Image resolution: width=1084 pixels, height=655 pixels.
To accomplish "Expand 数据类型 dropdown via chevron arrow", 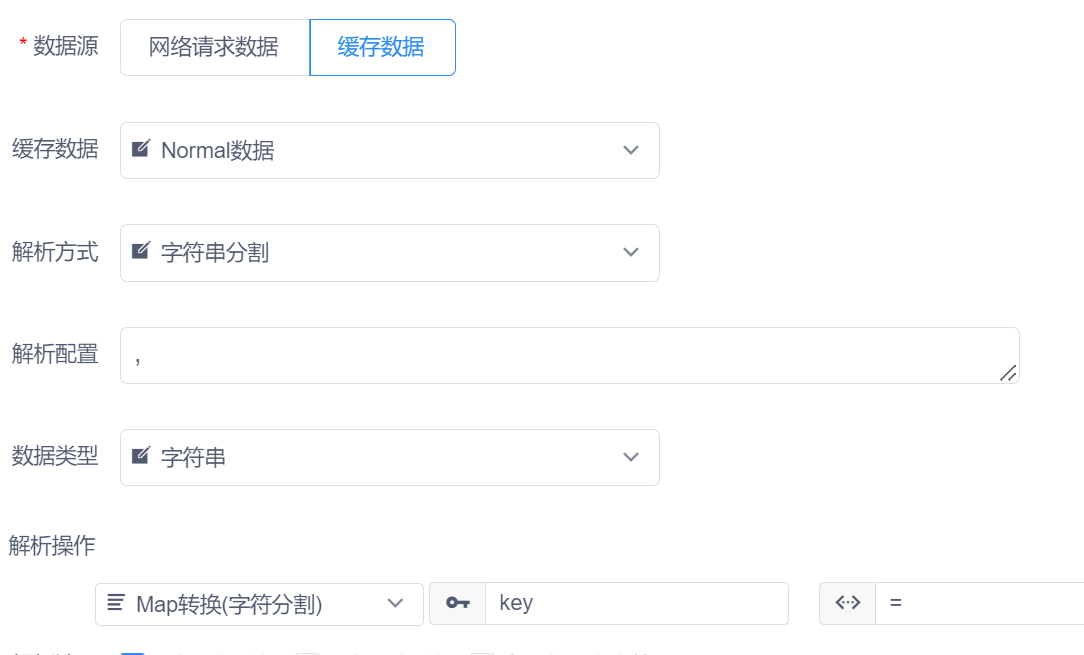I will click(631, 457).
